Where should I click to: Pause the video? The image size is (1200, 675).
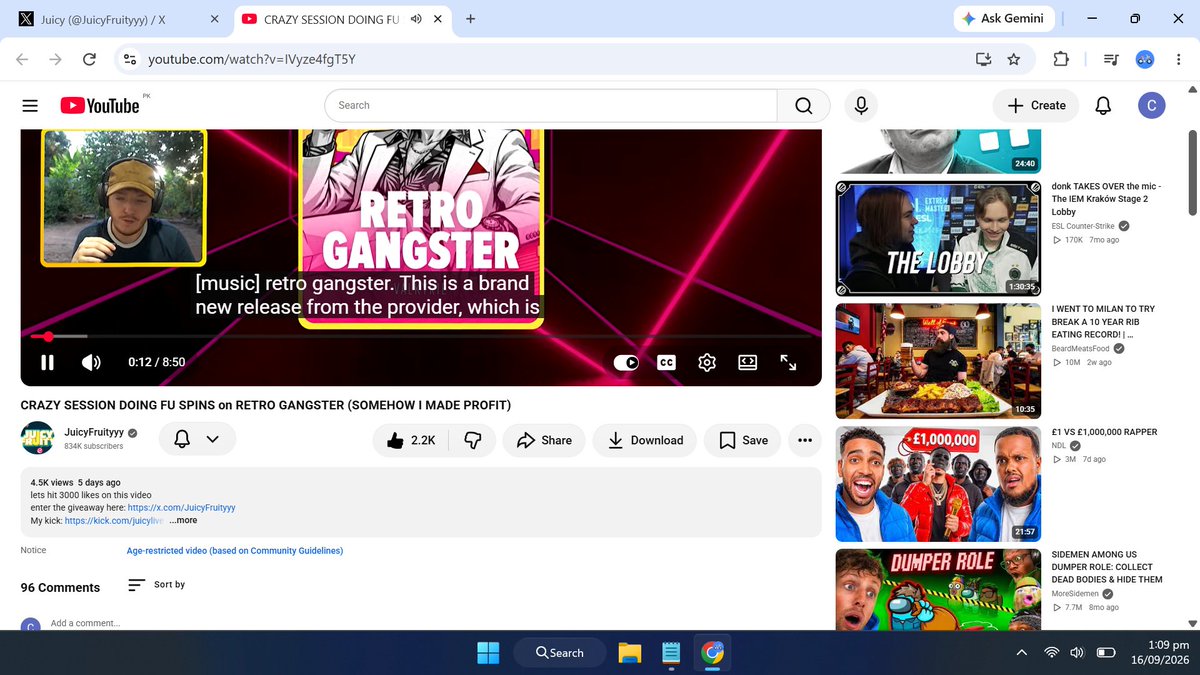(47, 362)
